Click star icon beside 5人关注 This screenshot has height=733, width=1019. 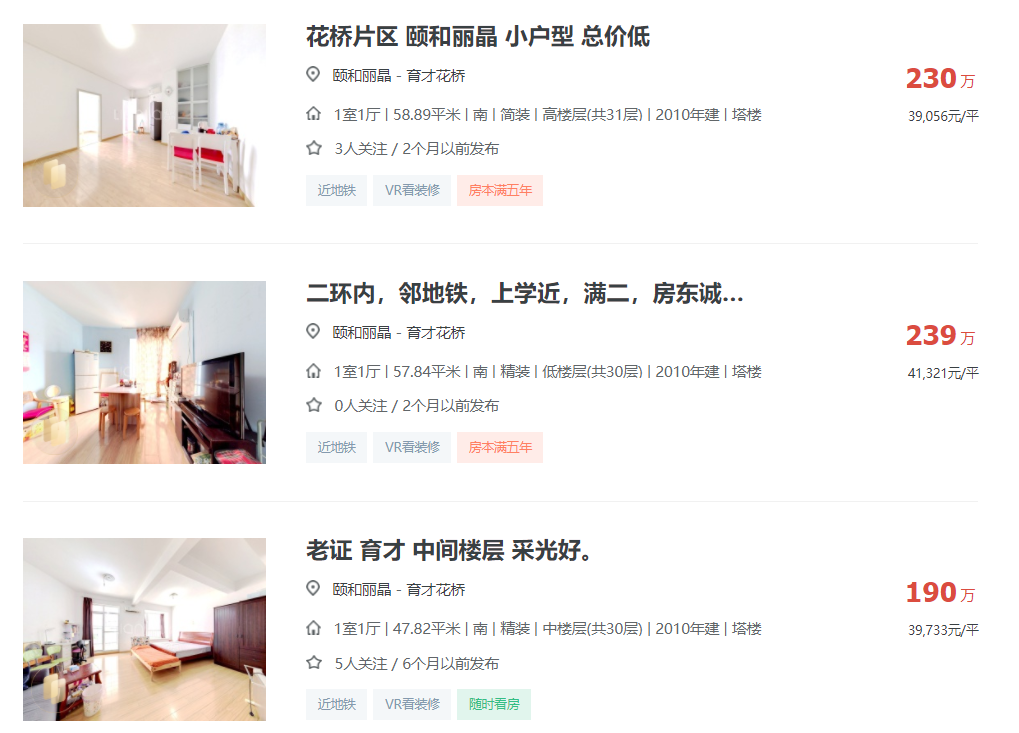pos(314,663)
